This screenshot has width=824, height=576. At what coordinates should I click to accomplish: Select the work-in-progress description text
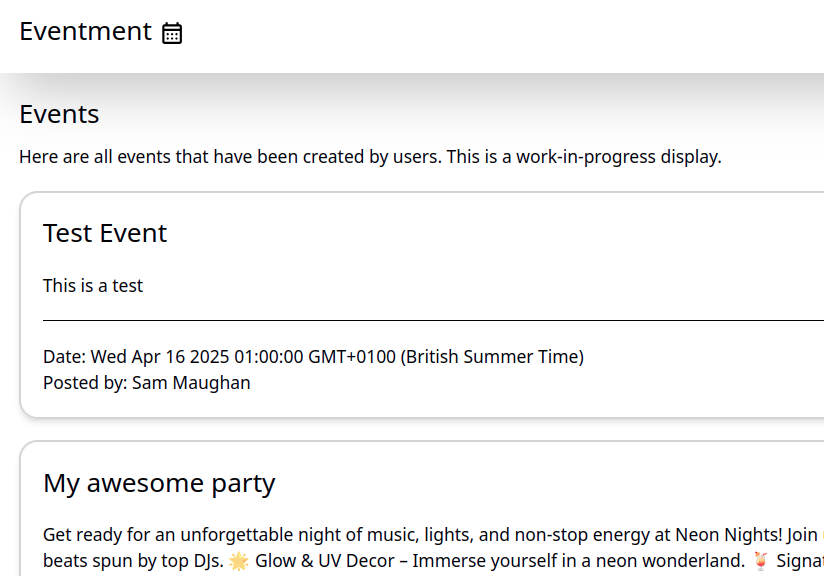pyautogui.click(x=370, y=157)
